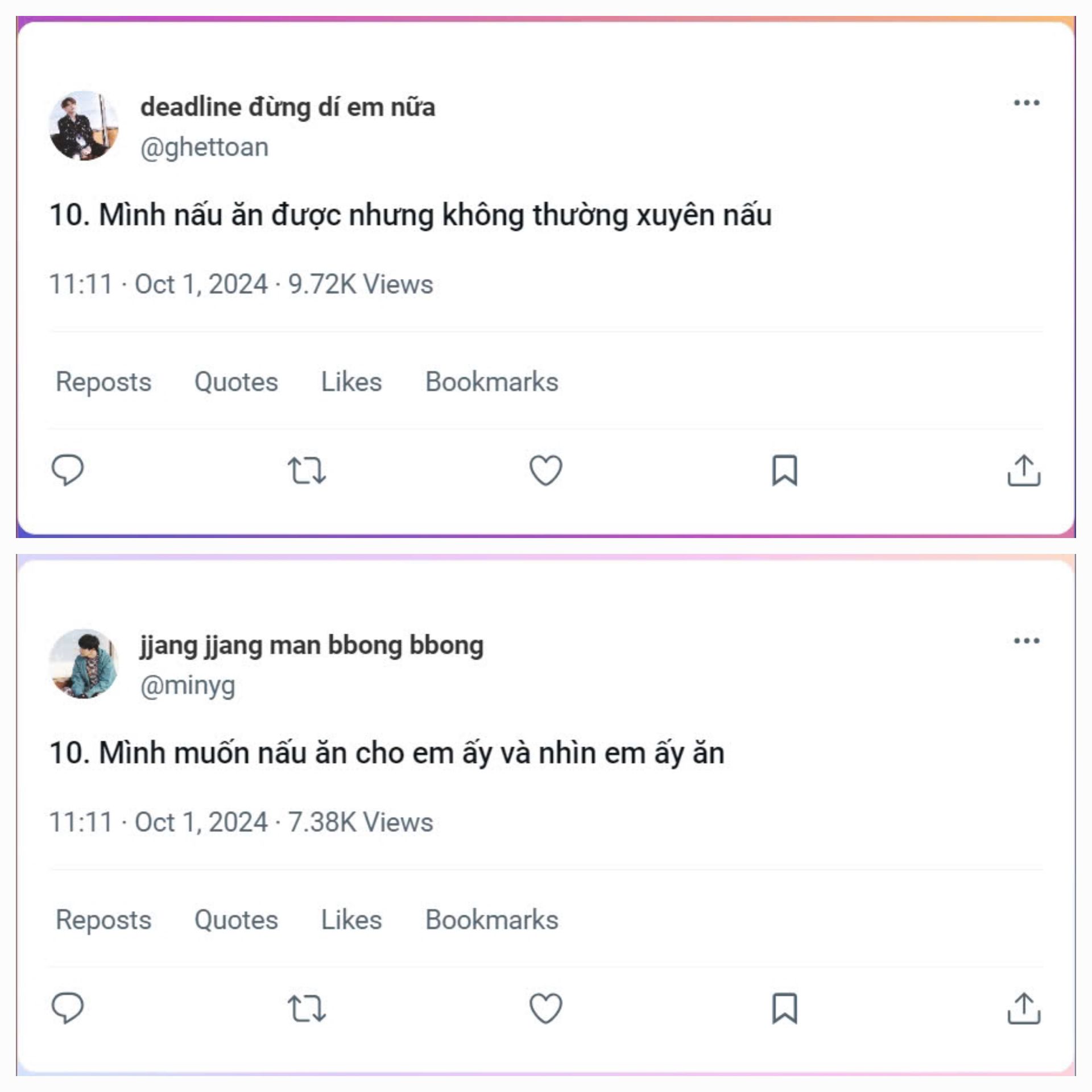This screenshot has height=1092, width=1092.
Task: Show Likes on the @minyg post
Action: tap(351, 920)
